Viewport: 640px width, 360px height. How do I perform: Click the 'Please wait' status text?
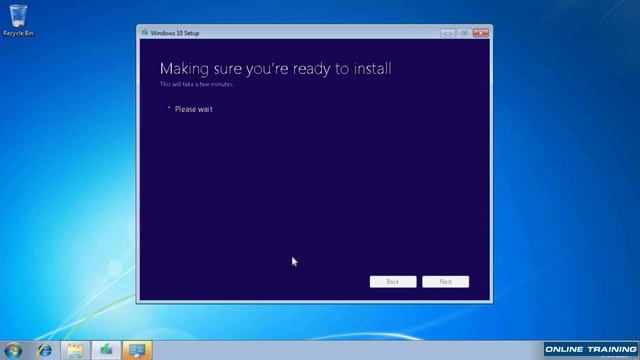point(193,109)
